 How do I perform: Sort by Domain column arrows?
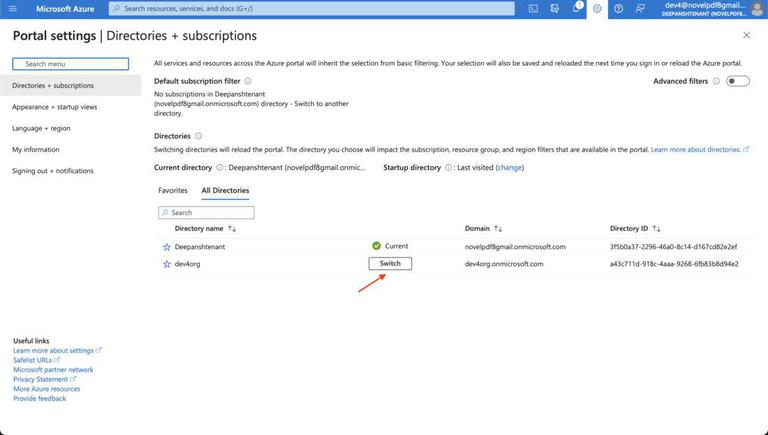point(498,229)
